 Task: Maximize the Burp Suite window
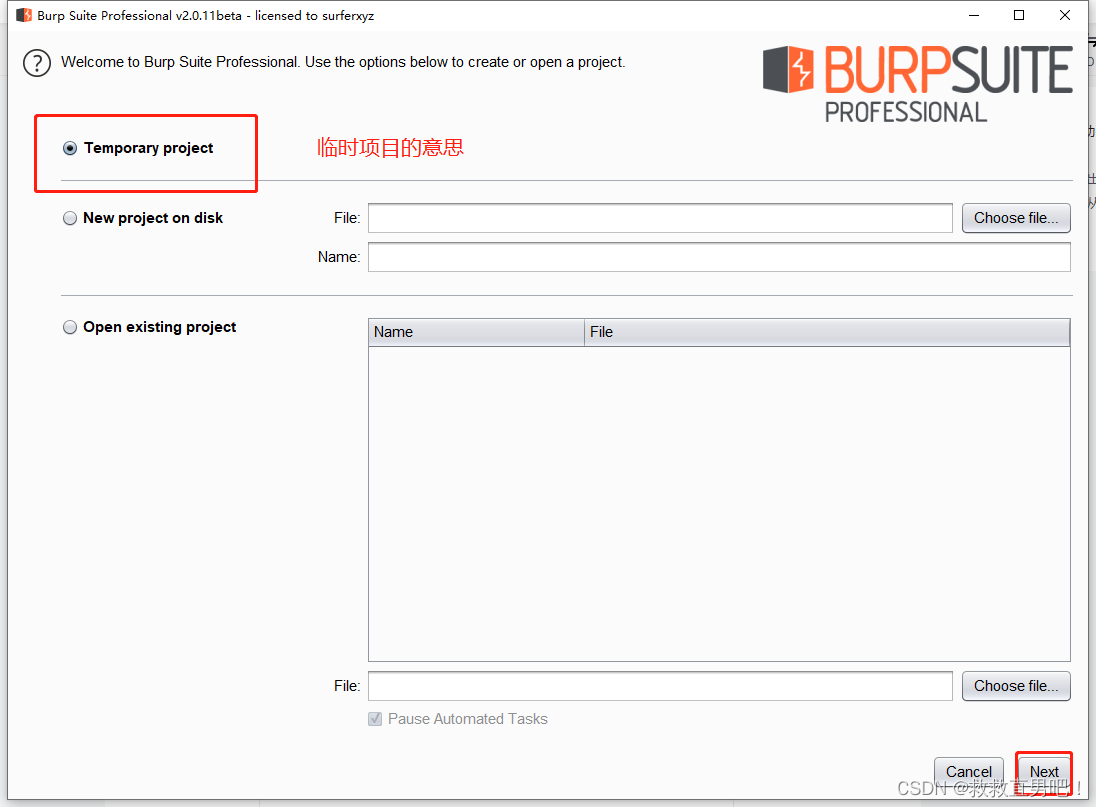[x=1019, y=15]
